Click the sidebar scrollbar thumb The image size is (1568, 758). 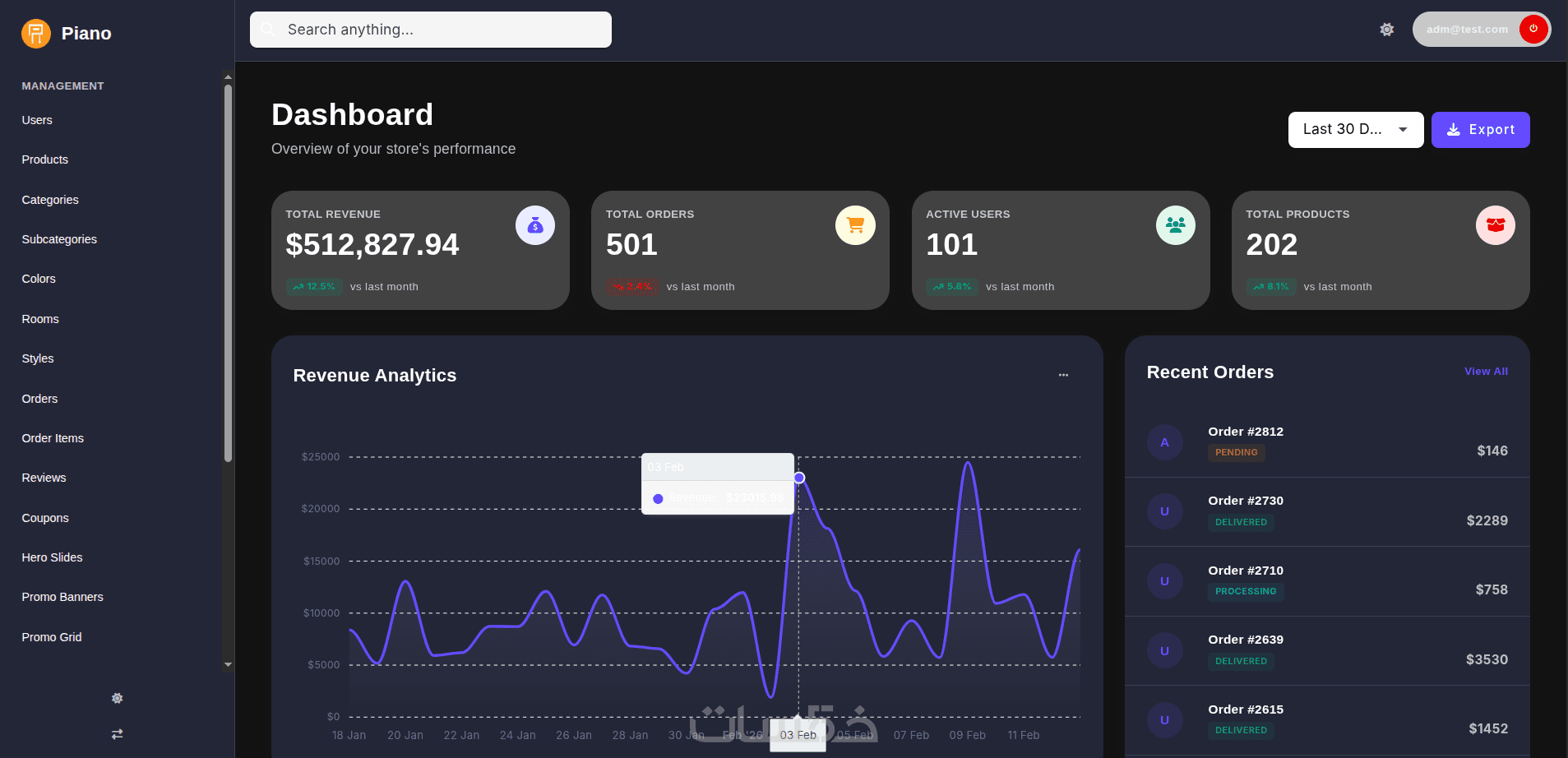coord(228,274)
